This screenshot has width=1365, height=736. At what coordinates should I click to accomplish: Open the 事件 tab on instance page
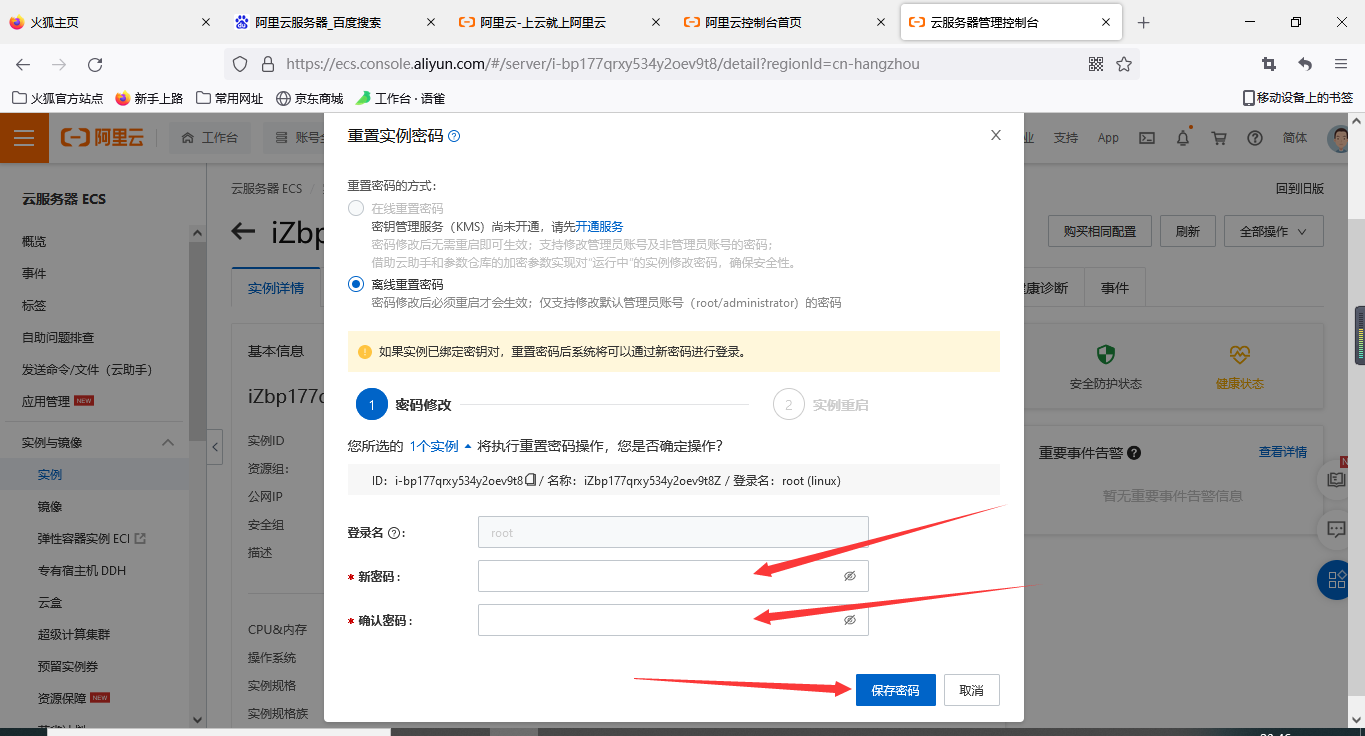1115,288
